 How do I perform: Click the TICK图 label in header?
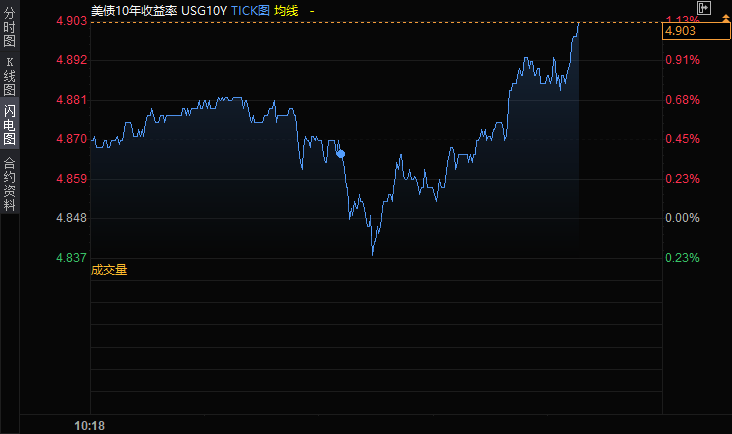[x=250, y=11]
